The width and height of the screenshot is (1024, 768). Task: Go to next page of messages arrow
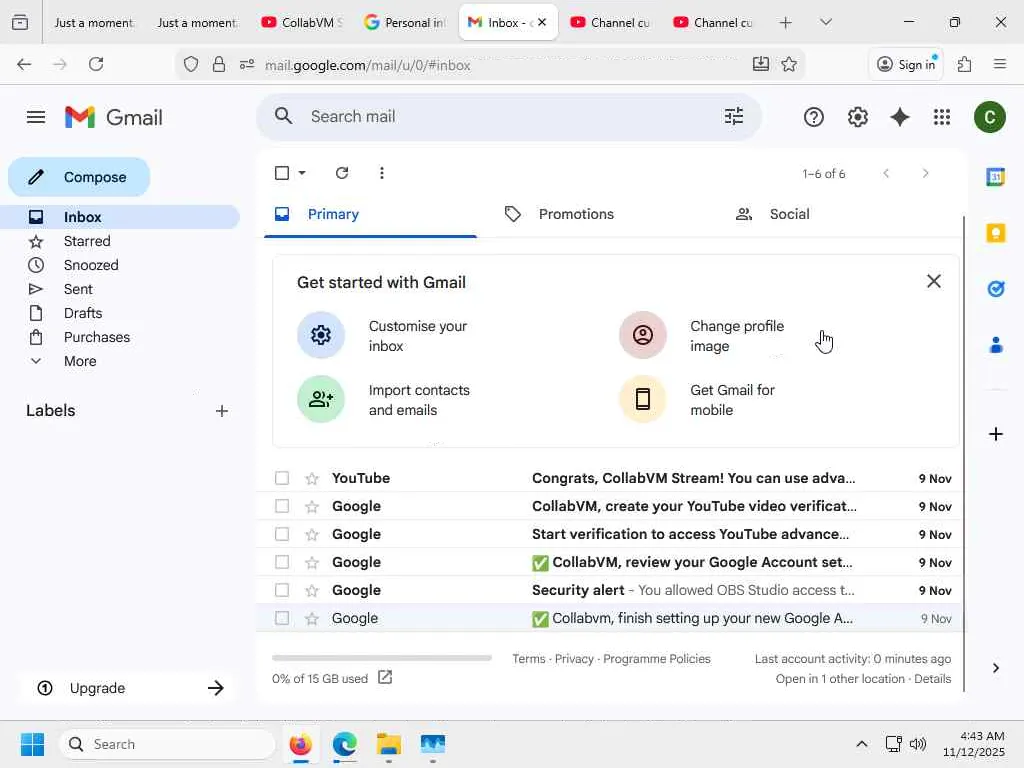(925, 173)
